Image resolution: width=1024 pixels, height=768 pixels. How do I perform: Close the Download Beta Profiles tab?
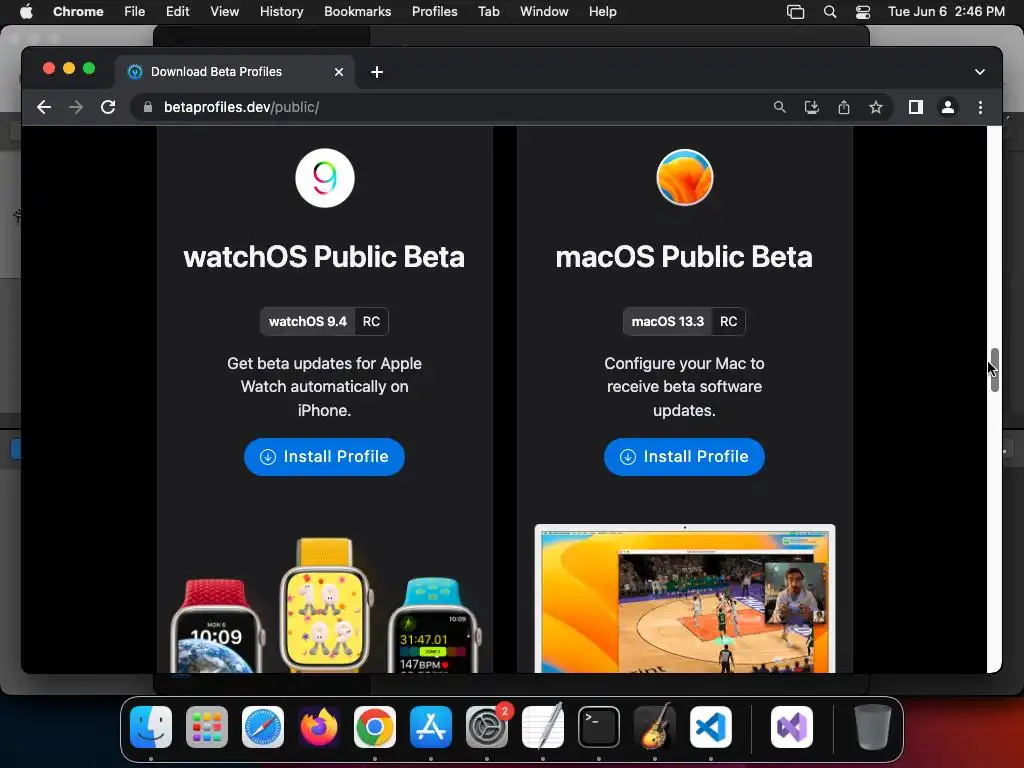339,72
